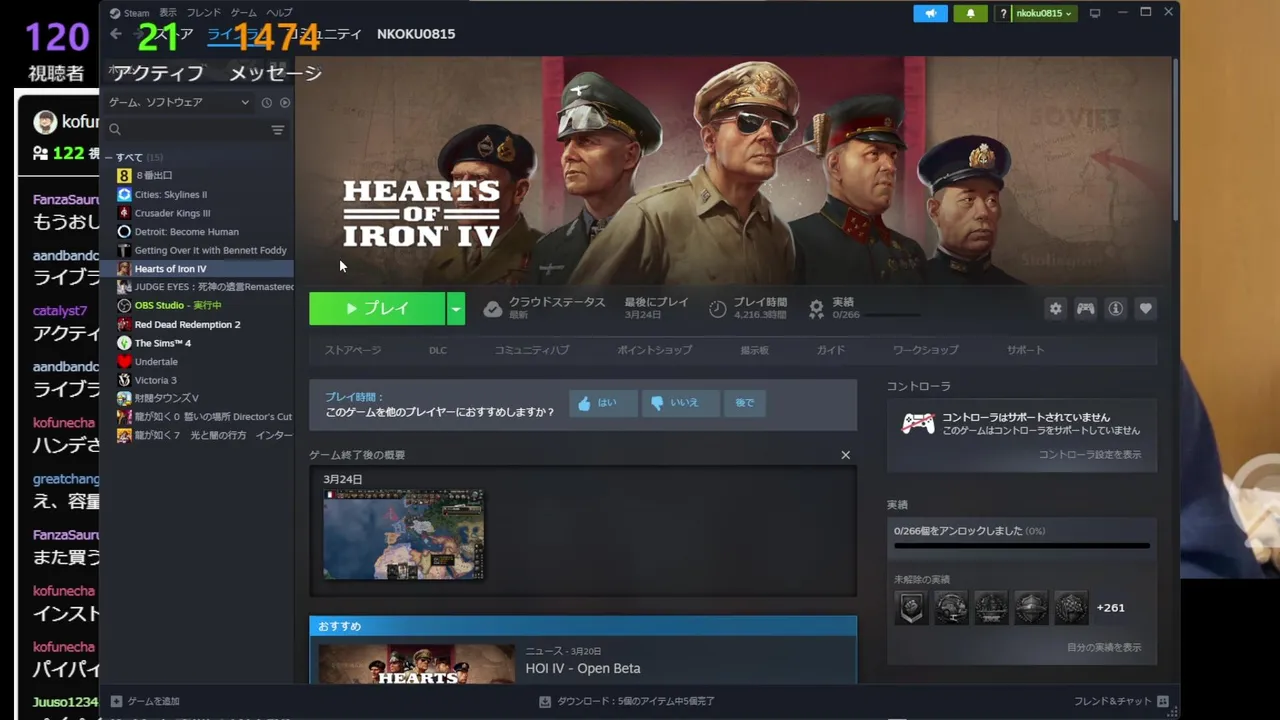1280x720 pixels.
Task: Go back with the left arrow
Action: coord(116,34)
